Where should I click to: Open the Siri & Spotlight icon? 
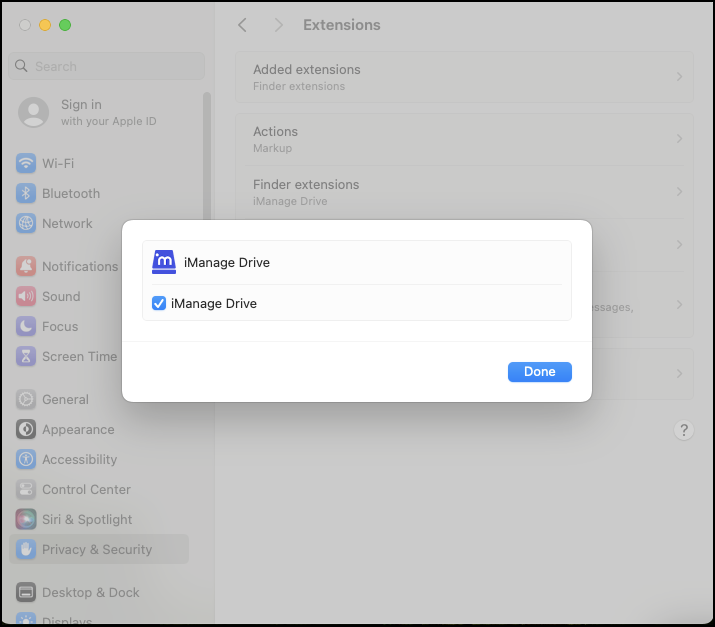26,519
